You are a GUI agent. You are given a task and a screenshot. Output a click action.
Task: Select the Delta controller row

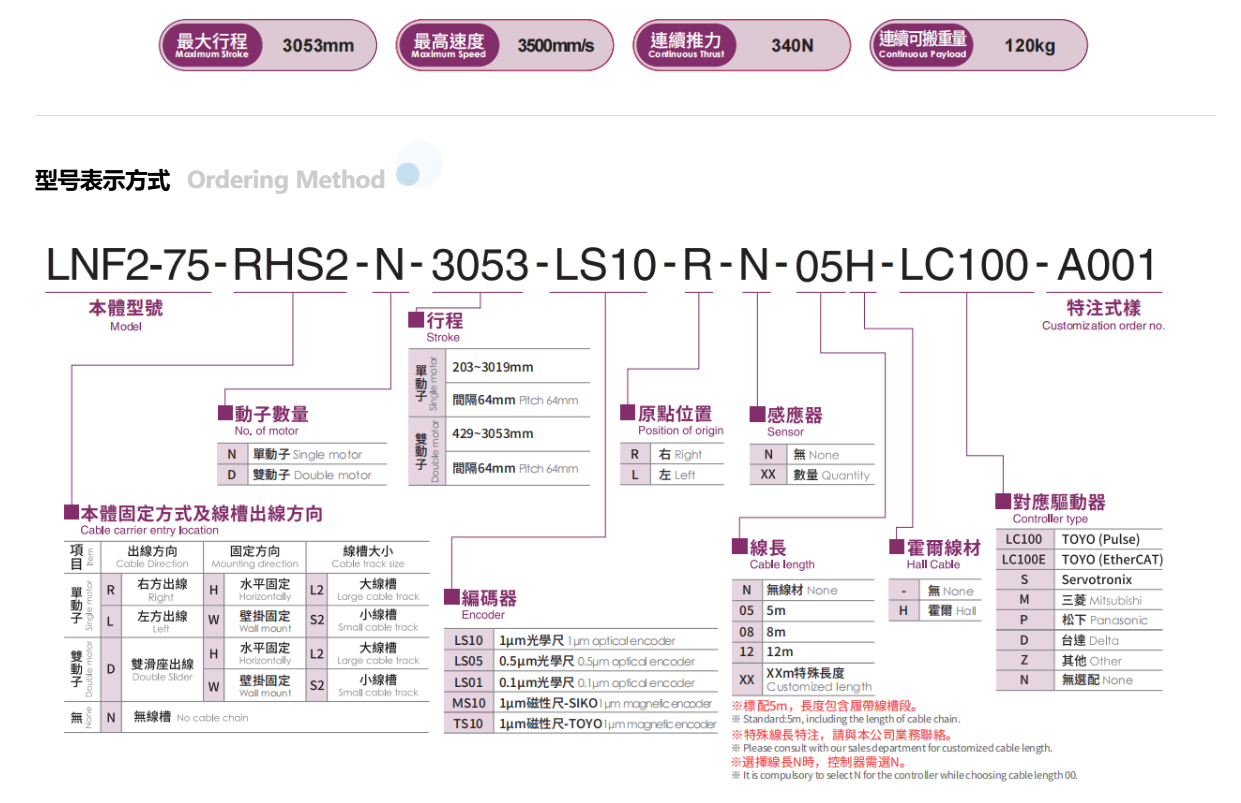pyautogui.click(x=1080, y=640)
